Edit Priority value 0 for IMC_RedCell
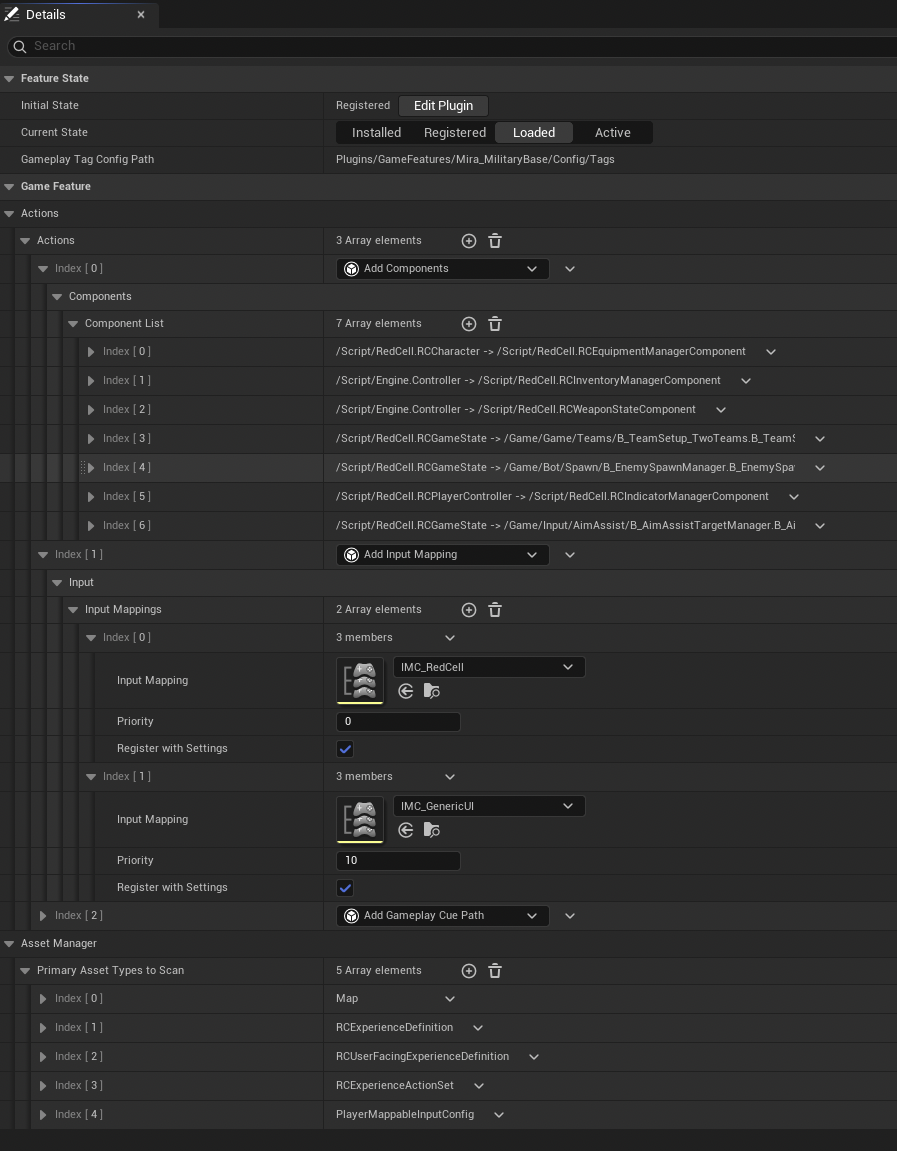Viewport: 897px width, 1151px height. coord(398,722)
